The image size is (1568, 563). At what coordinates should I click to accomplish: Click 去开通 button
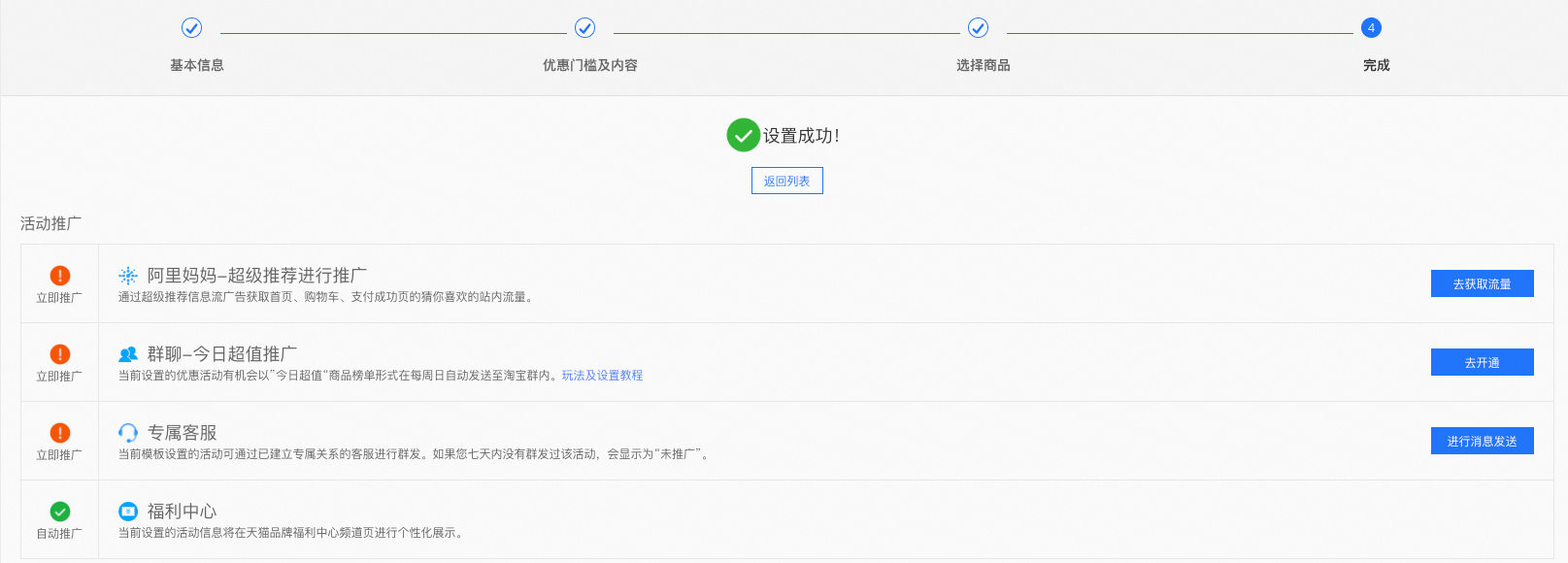(x=1483, y=362)
